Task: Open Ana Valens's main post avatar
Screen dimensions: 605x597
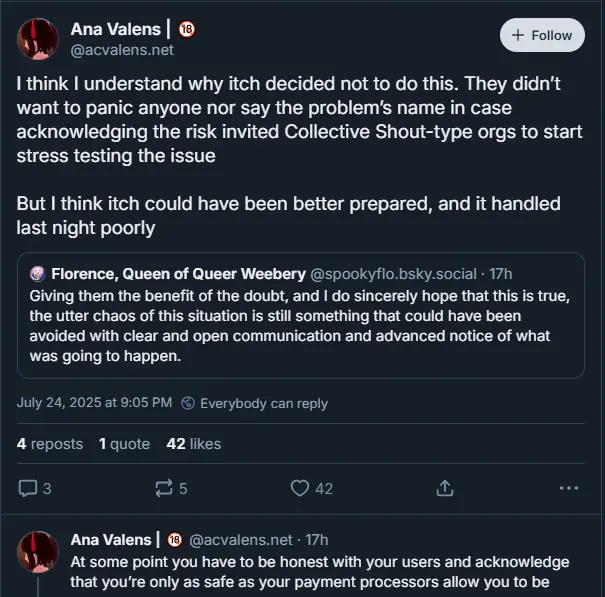Action: coord(38,38)
